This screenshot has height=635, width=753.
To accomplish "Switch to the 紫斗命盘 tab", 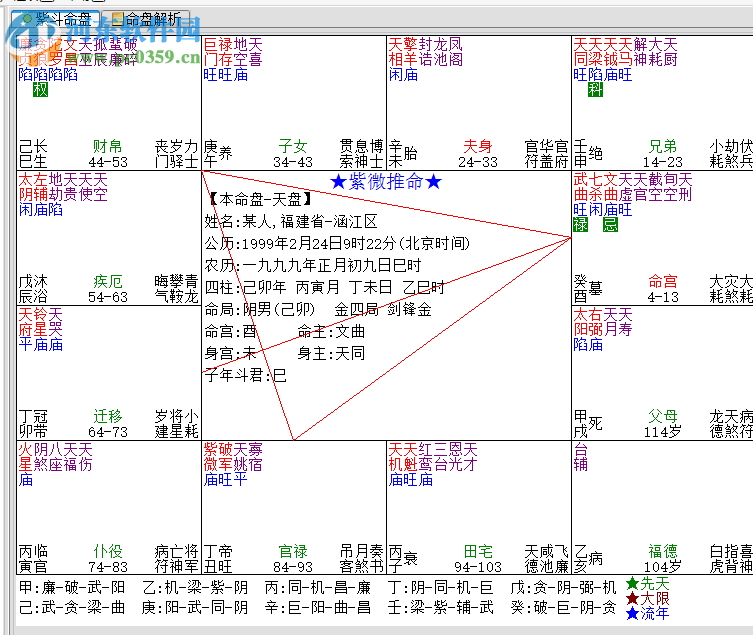I will tap(56, 18).
